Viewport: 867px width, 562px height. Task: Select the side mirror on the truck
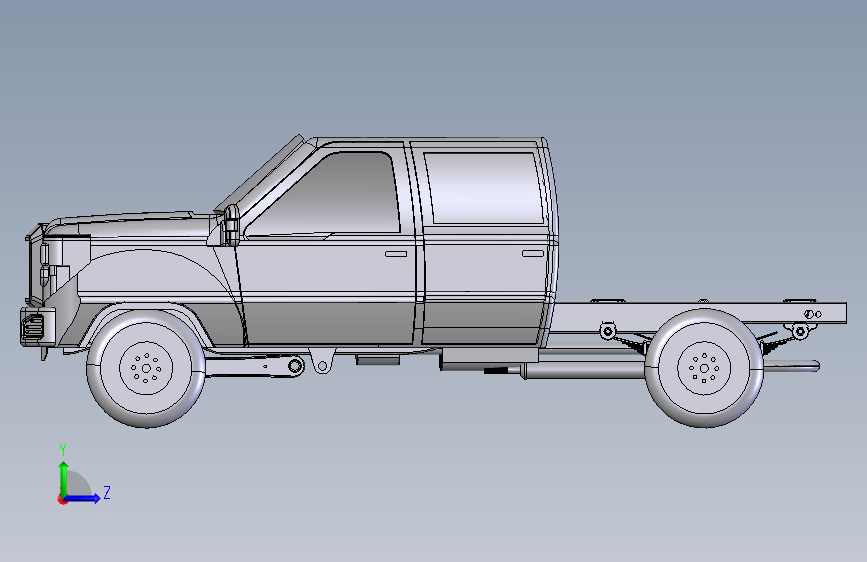point(231,225)
